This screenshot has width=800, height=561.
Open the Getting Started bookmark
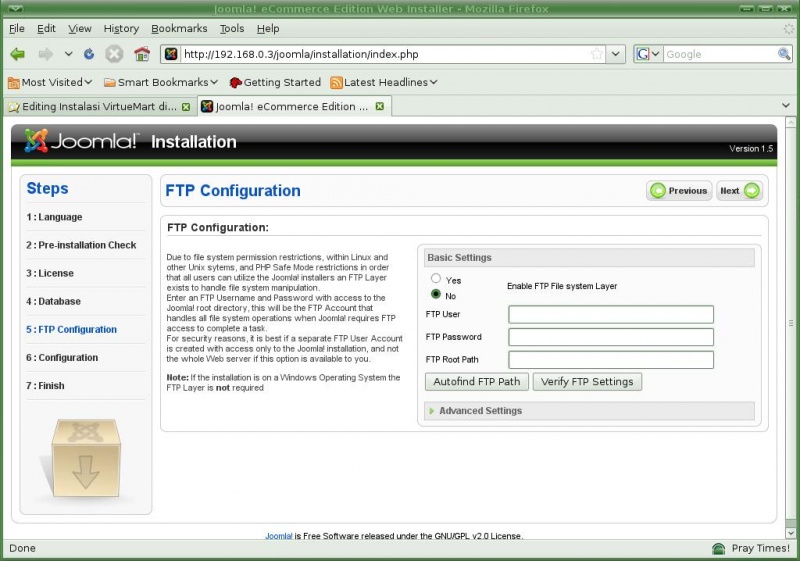point(276,82)
